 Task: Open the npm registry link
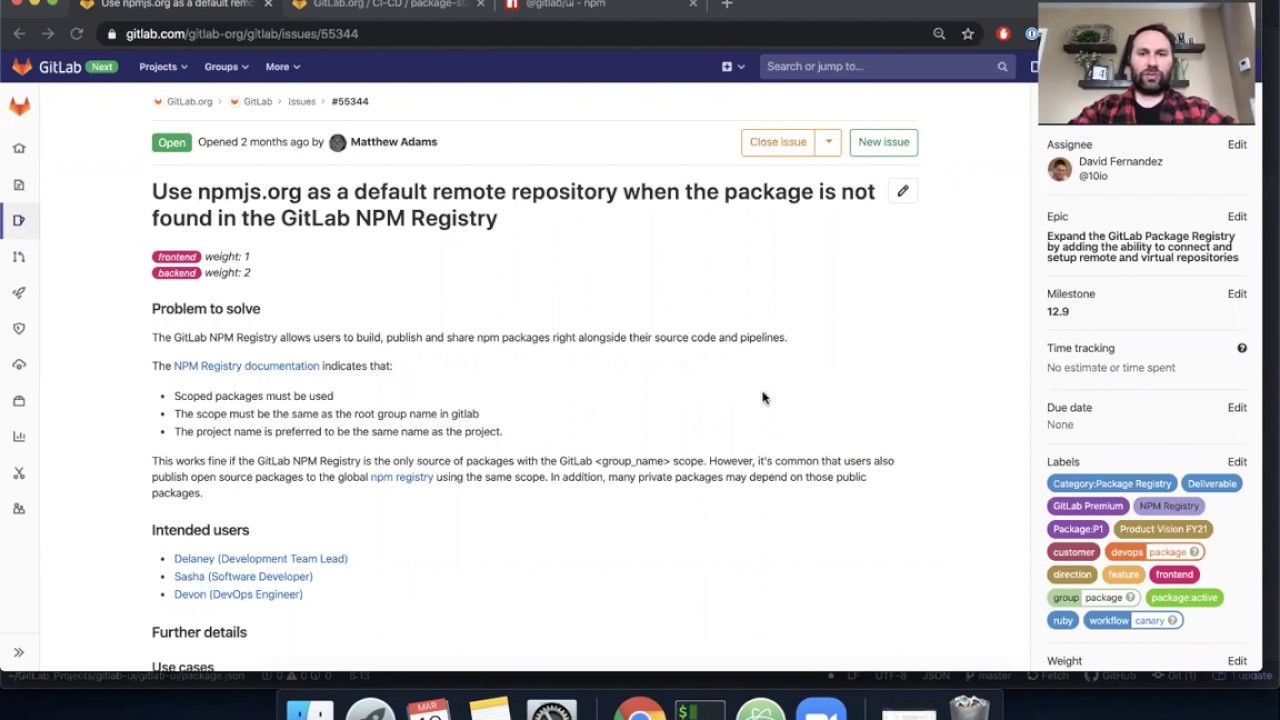[401, 477]
